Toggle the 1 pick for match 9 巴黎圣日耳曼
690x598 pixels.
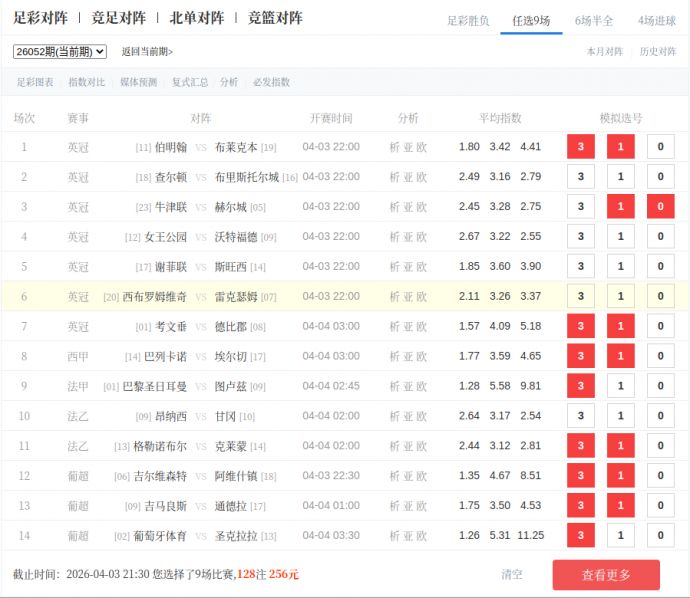(620, 386)
